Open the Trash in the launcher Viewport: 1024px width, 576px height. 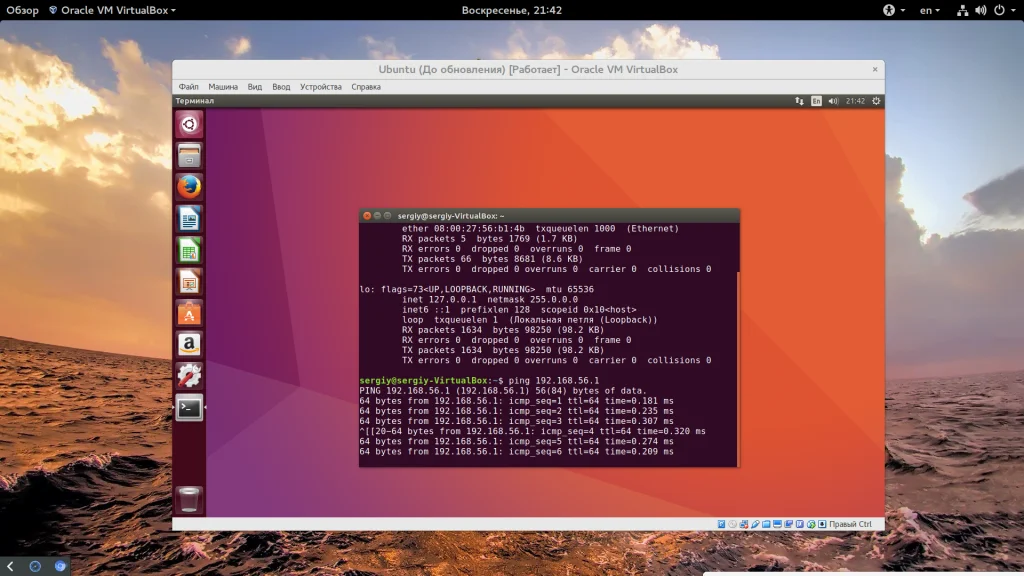pos(189,498)
